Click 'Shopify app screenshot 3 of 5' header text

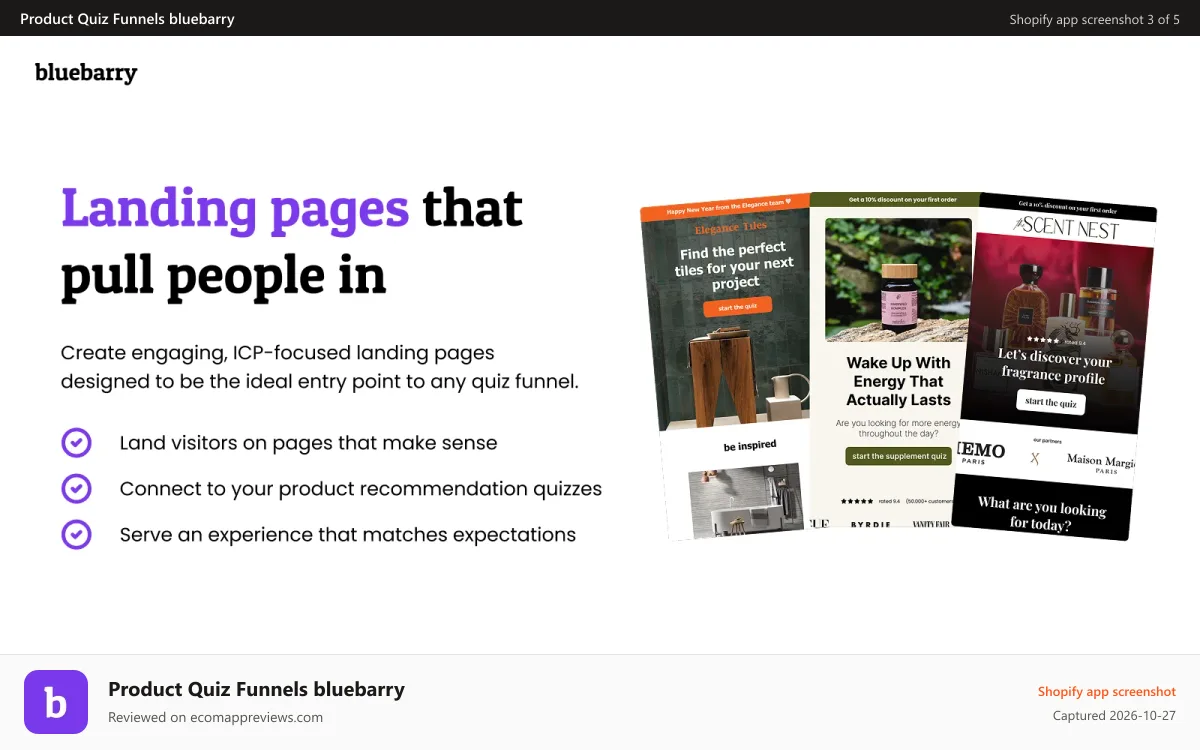click(1094, 19)
